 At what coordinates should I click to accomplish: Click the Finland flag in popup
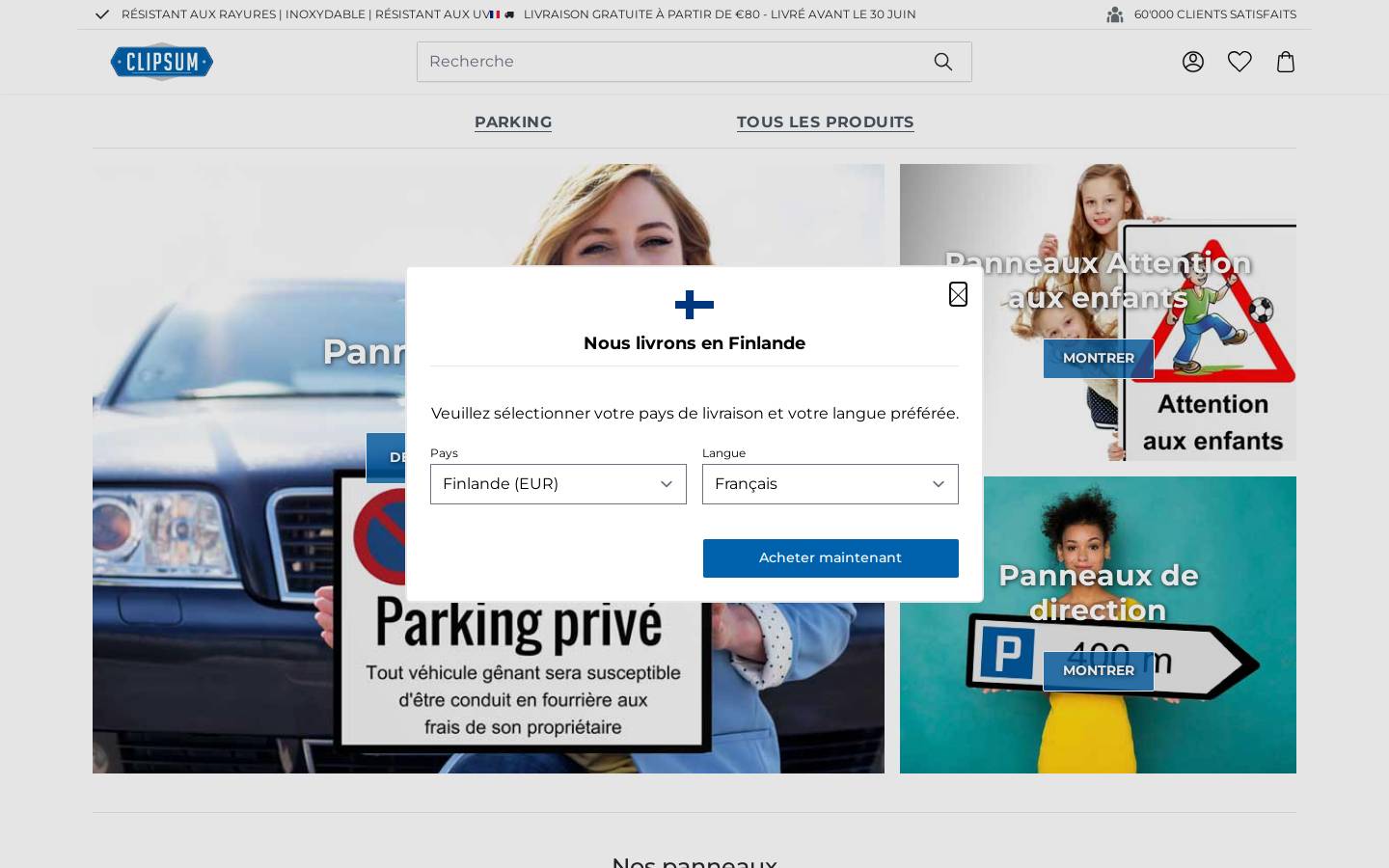click(694, 305)
